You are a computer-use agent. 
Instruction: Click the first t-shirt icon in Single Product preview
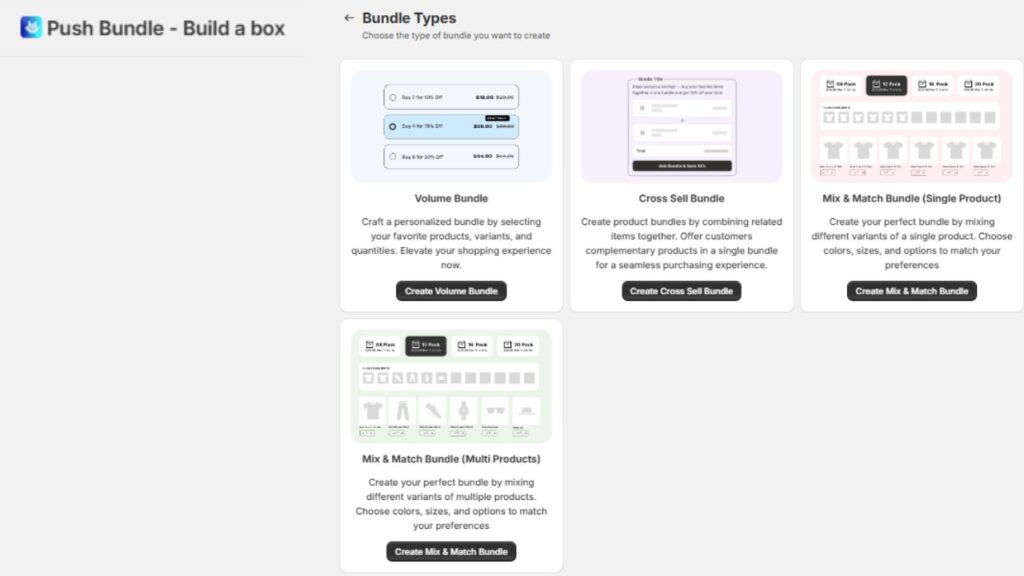[832, 148]
